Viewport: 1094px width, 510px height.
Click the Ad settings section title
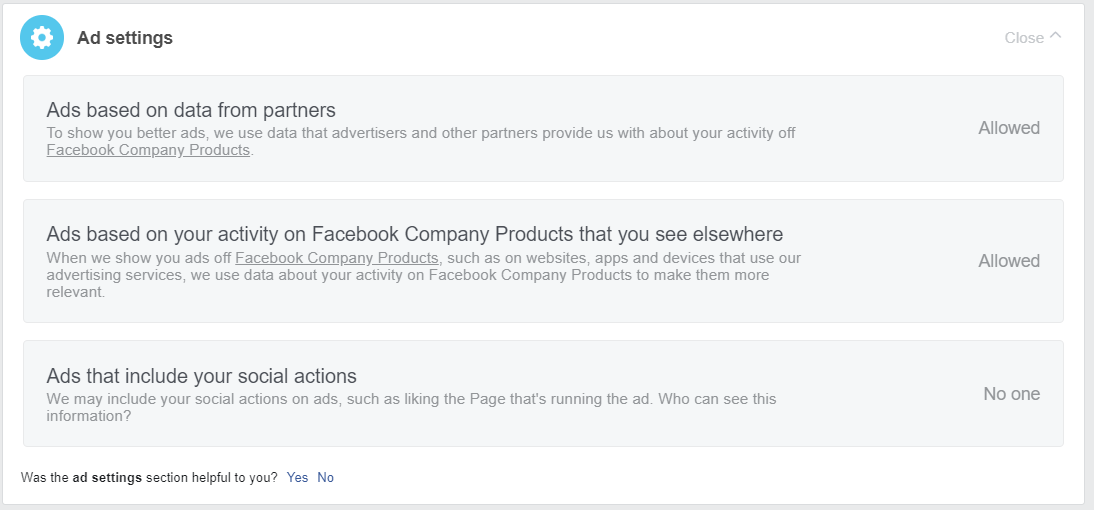(125, 38)
